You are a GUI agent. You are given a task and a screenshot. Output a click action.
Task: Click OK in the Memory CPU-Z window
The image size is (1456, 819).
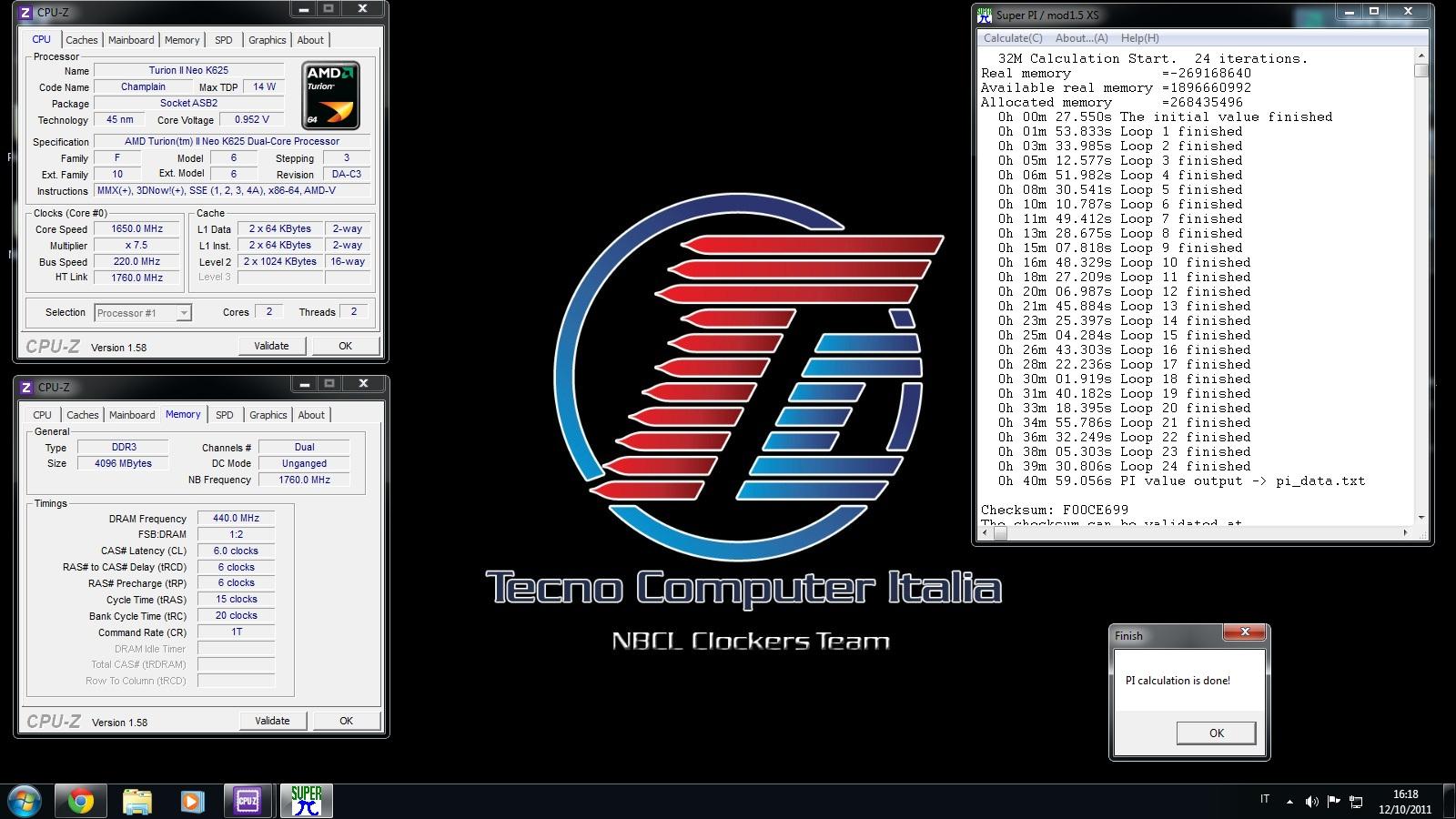click(346, 721)
